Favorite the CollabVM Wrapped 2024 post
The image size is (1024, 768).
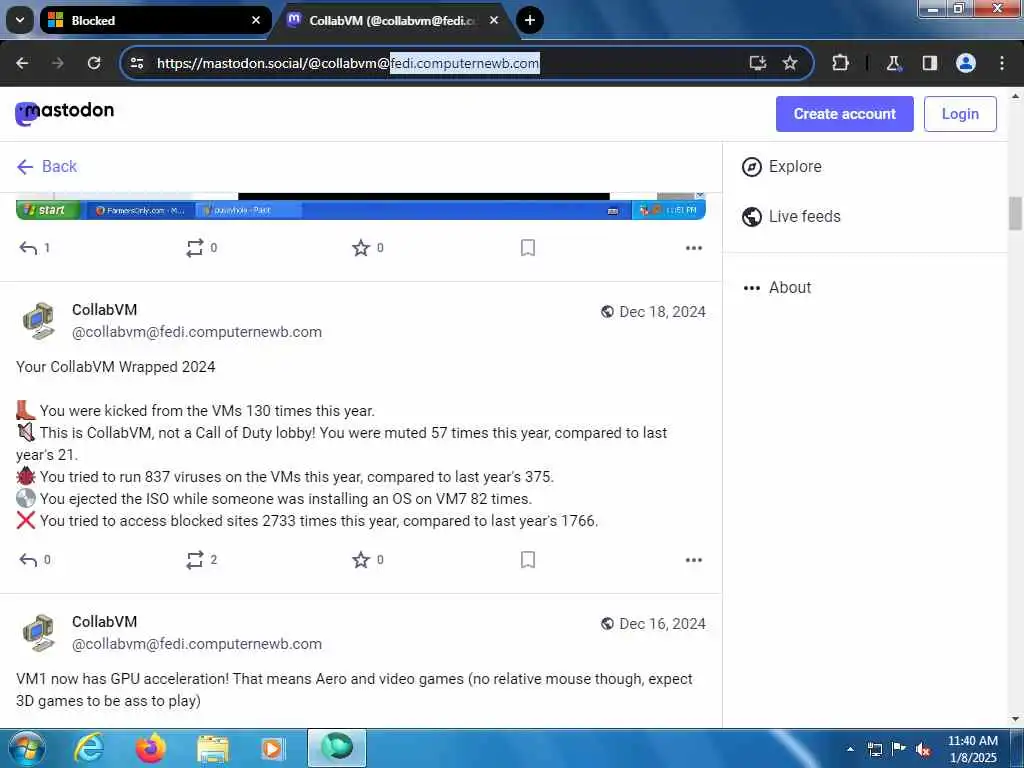[x=367, y=560]
